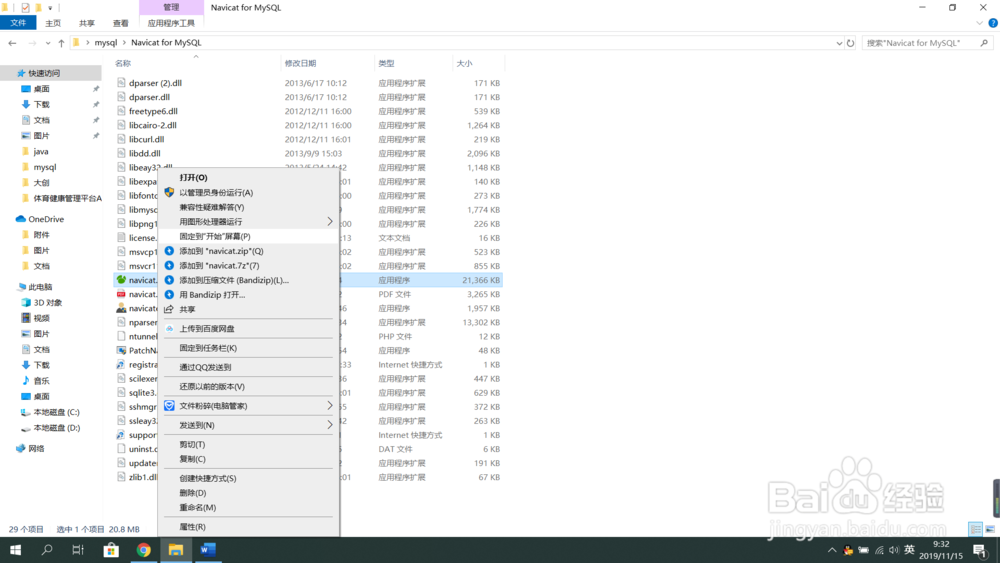Click the refresh button in address bar
Image resolution: width=1000 pixels, height=563 pixels.
coord(850,43)
